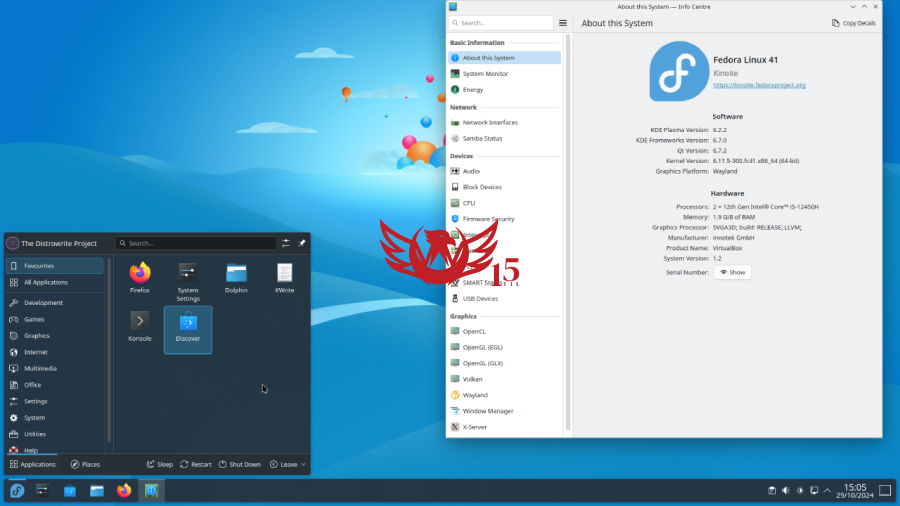Open USB Devices page
Screen dimensions: 900x506
505,298
